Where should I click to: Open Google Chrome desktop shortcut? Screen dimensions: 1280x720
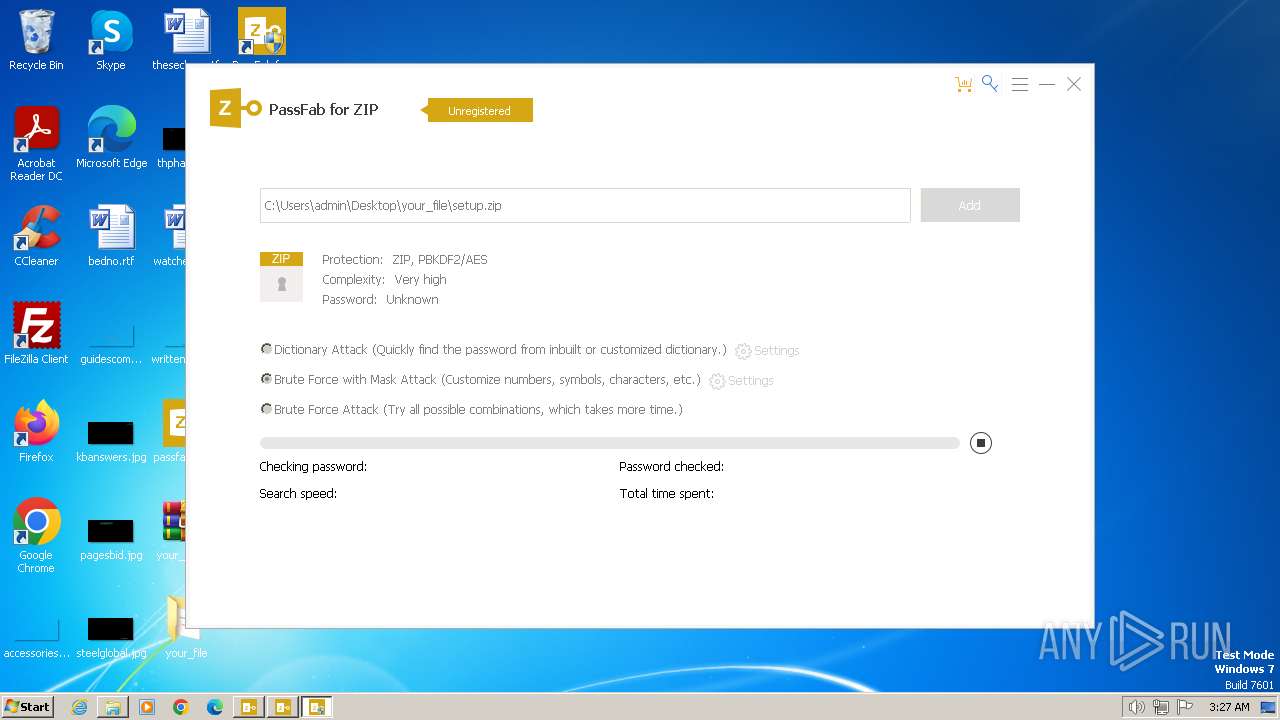coord(36,536)
